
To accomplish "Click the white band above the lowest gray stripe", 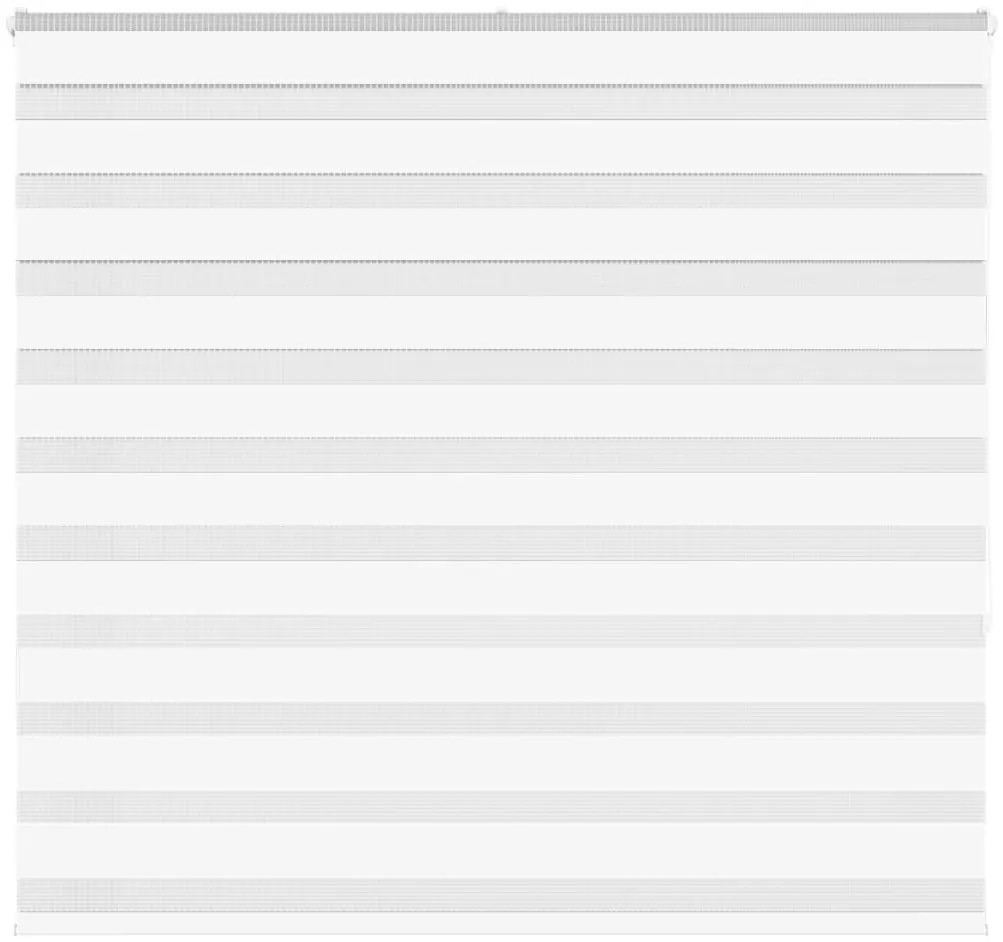I will [500, 850].
